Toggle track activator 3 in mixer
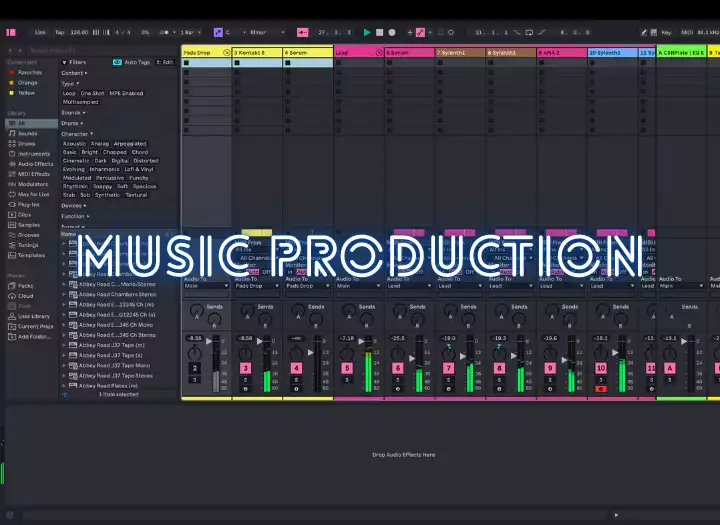The width and height of the screenshot is (720, 525). [246, 368]
